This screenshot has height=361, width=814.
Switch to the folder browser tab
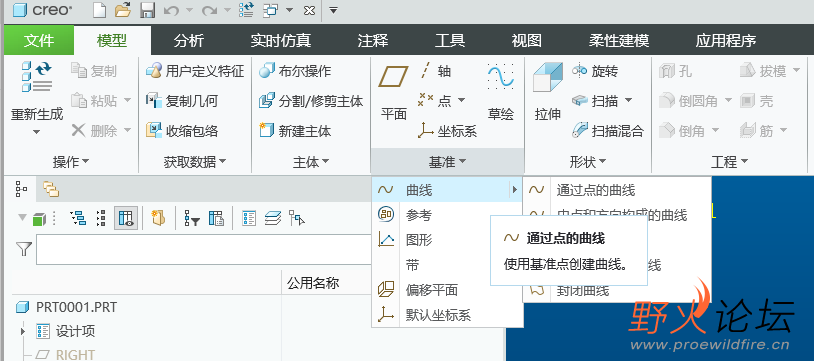(x=51, y=189)
